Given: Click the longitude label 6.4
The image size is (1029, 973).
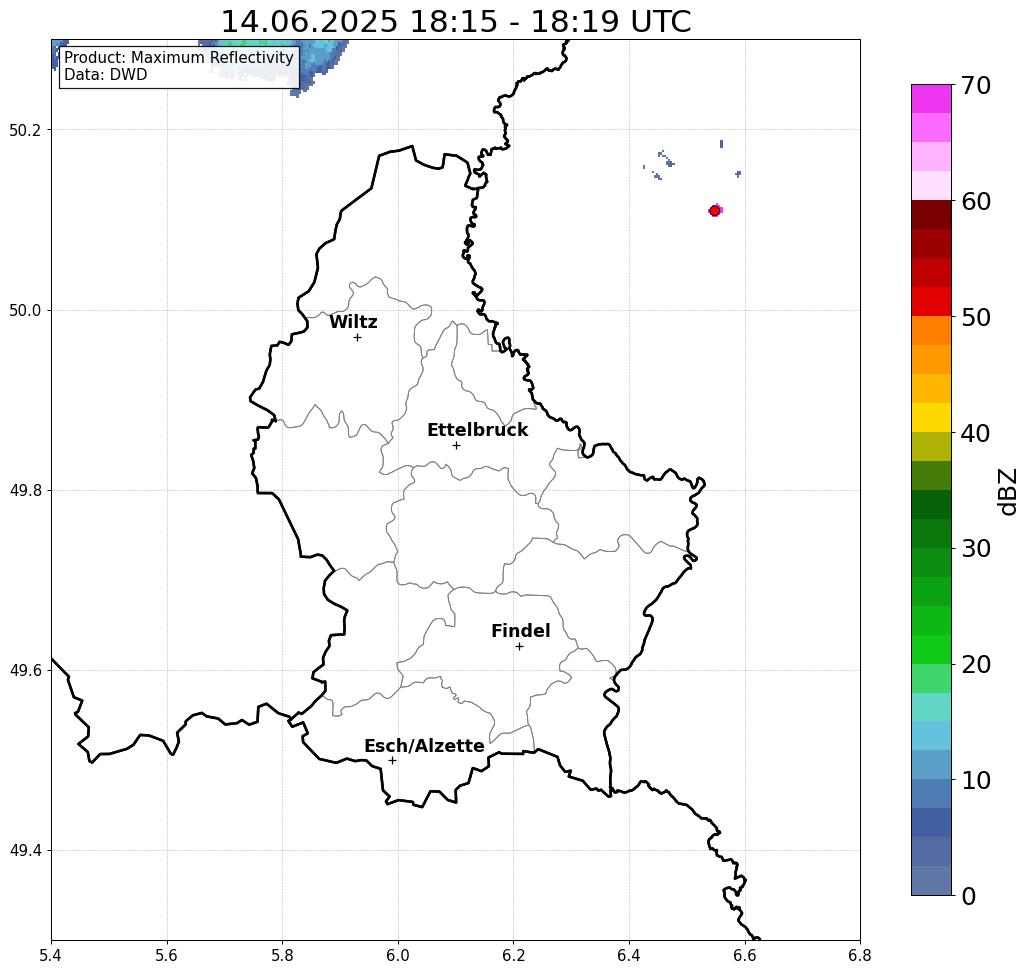Looking at the screenshot, I should tap(629, 955).
